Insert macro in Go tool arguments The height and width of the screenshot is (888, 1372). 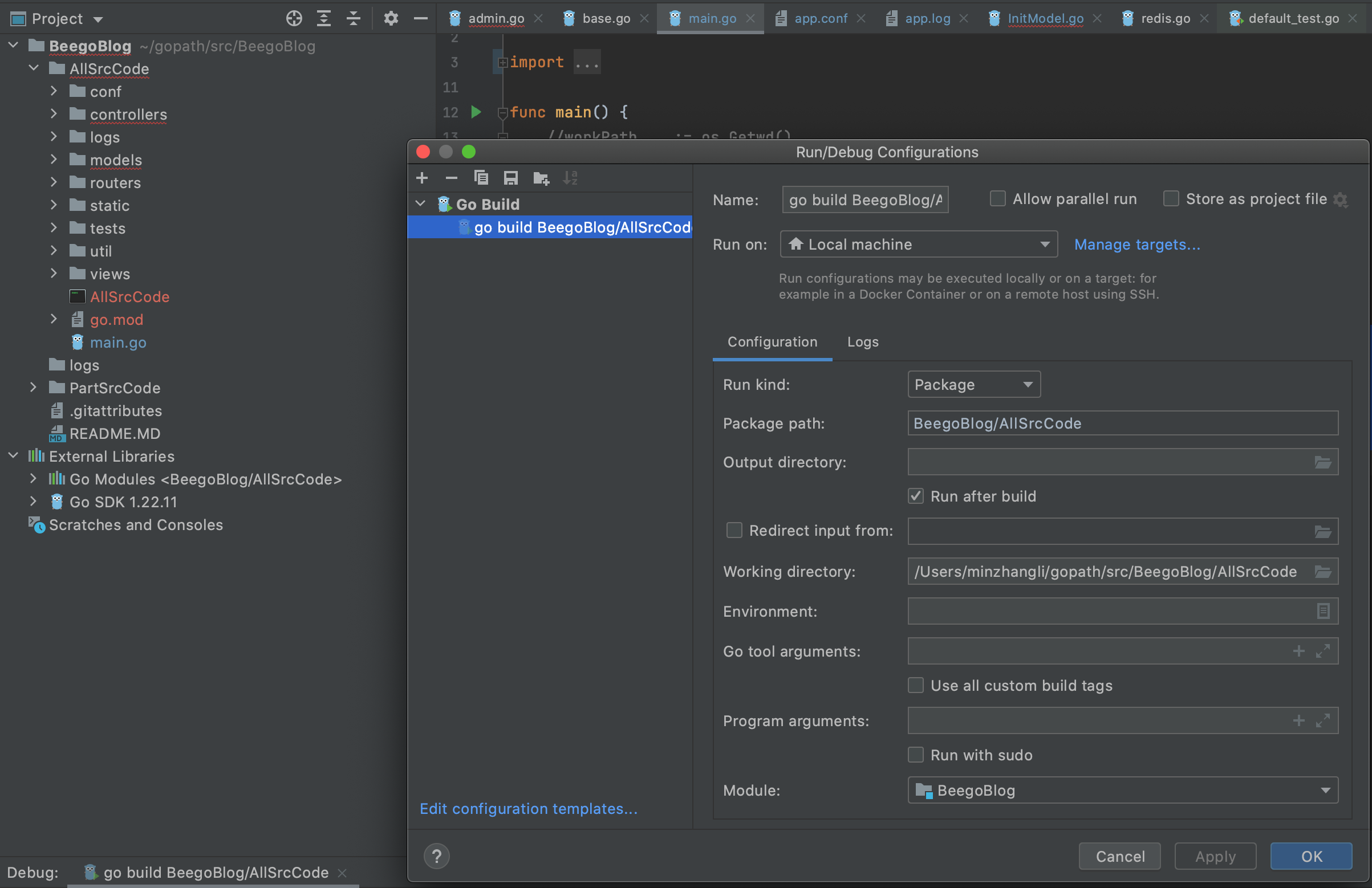point(1298,651)
